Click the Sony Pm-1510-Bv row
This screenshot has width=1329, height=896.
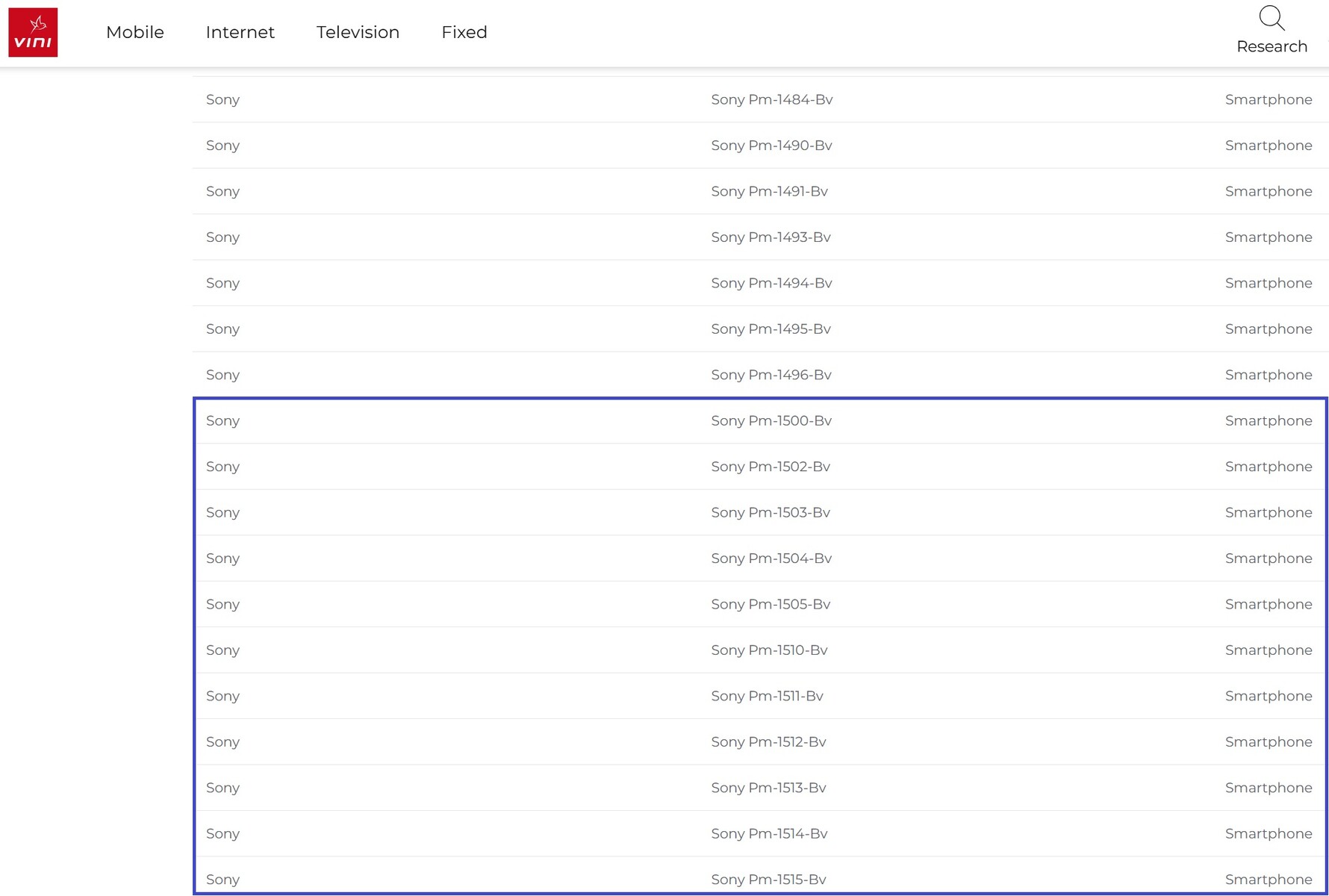click(769, 650)
